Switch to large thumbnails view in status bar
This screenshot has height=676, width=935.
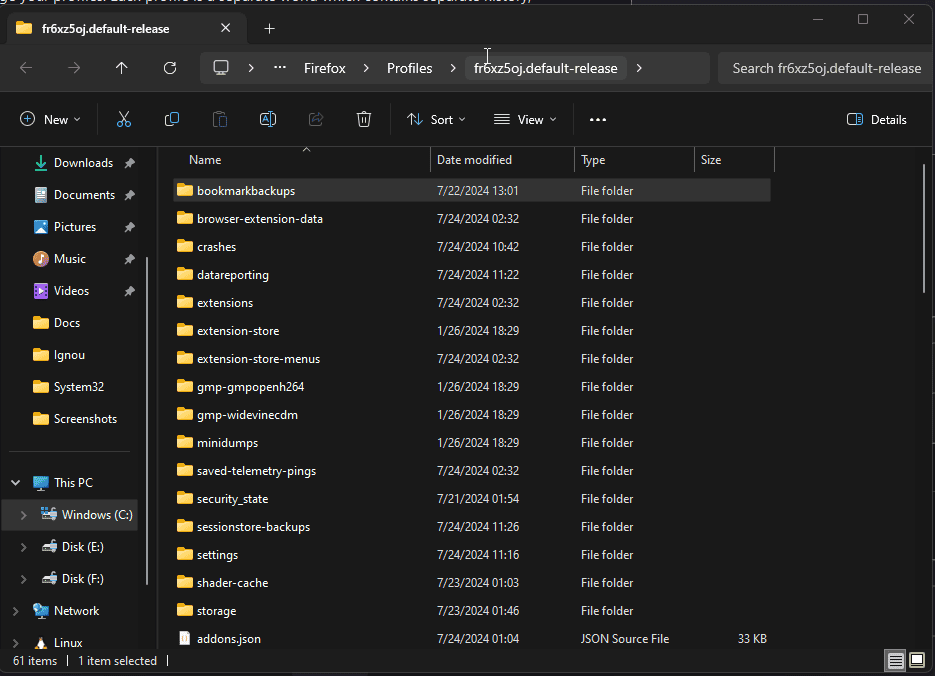click(917, 661)
